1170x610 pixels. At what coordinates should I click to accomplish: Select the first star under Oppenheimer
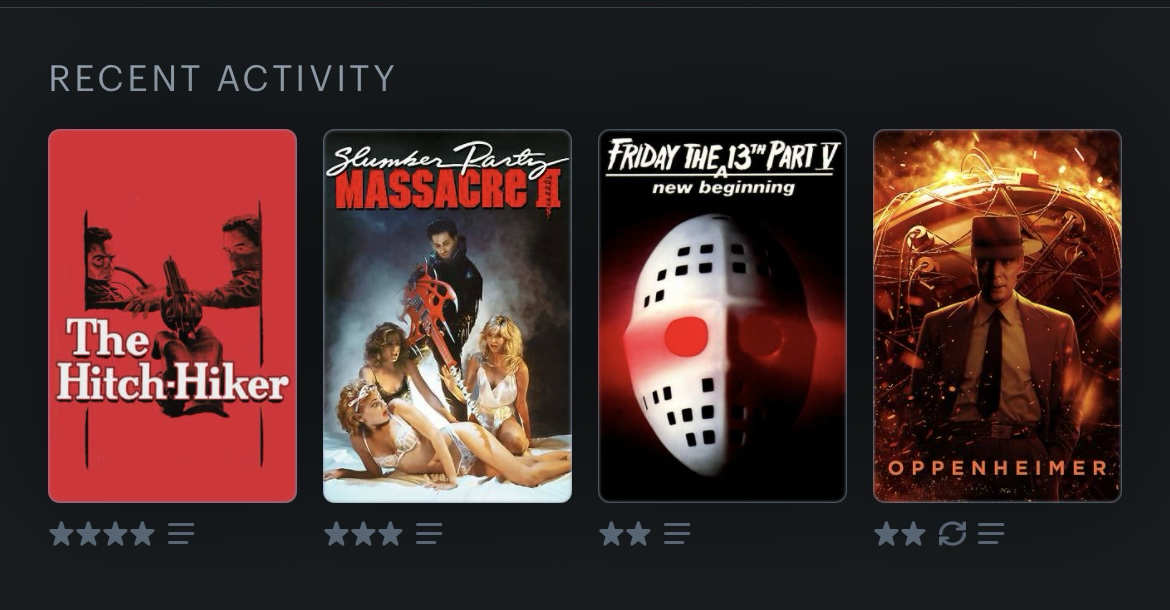886,534
